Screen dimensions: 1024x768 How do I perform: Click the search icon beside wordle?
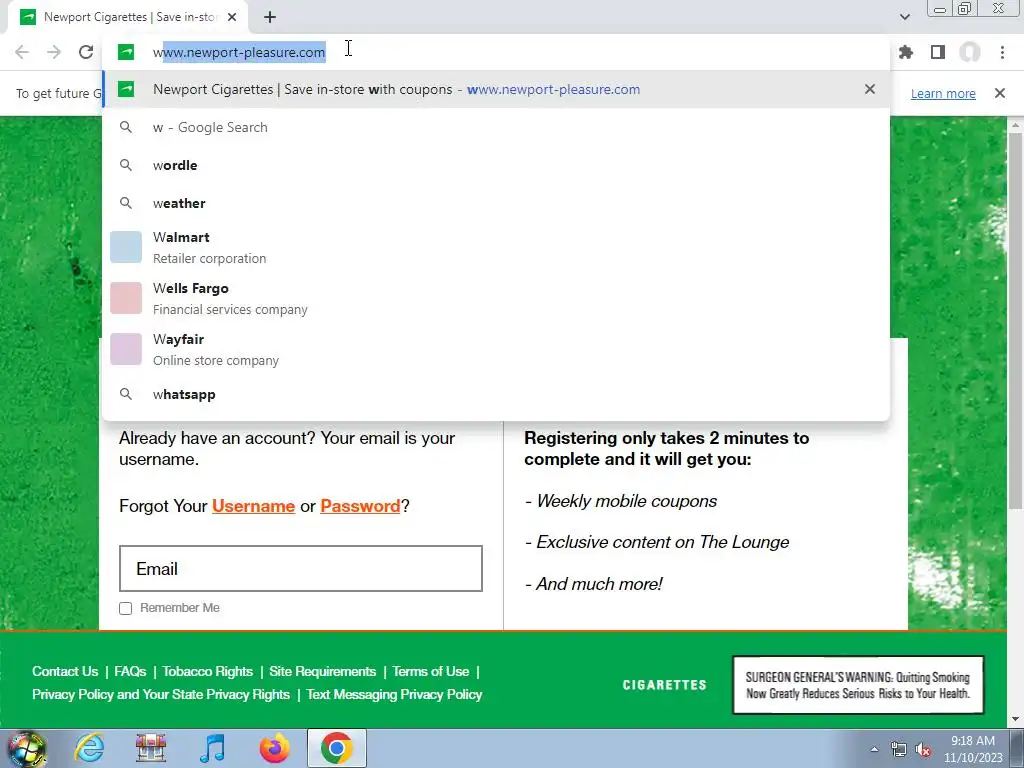tap(126, 165)
